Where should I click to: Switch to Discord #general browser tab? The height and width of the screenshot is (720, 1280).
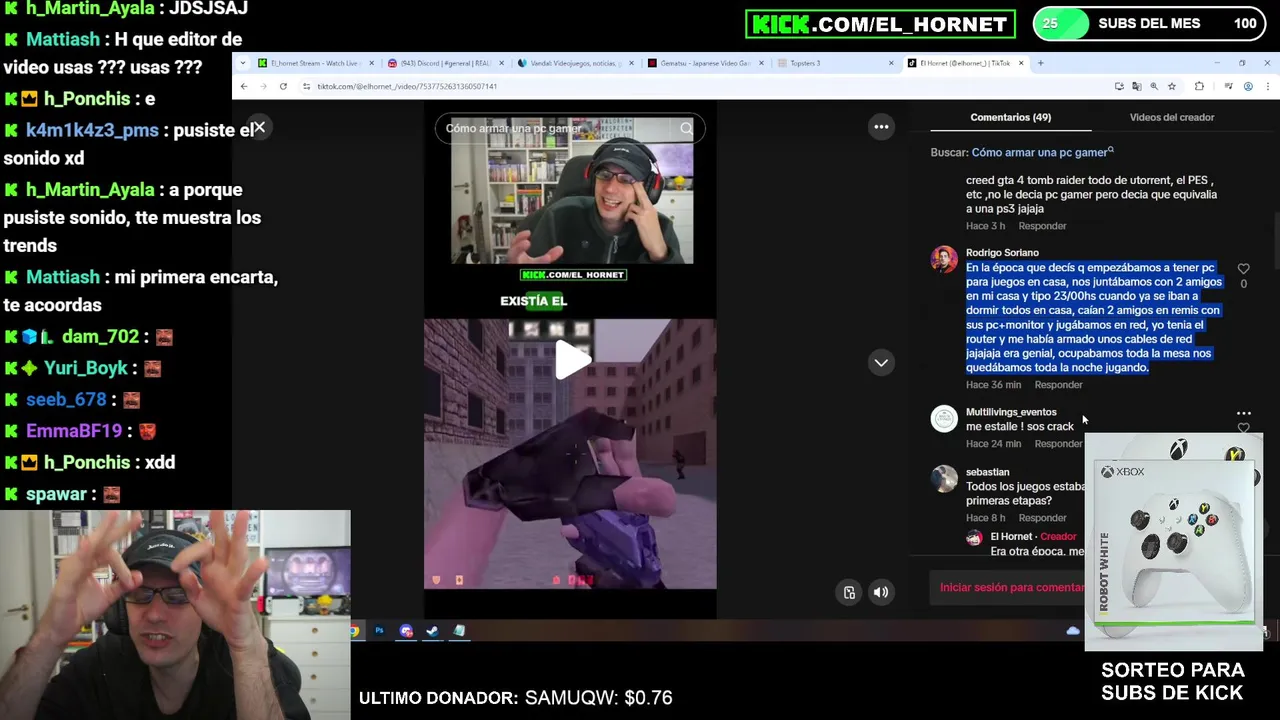(445, 63)
